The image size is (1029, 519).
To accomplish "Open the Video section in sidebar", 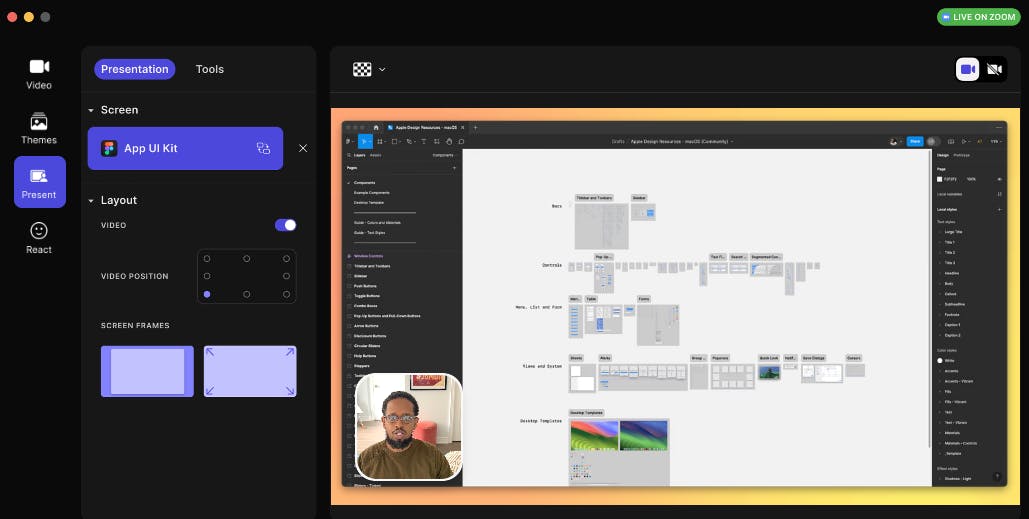I will click(x=39, y=73).
